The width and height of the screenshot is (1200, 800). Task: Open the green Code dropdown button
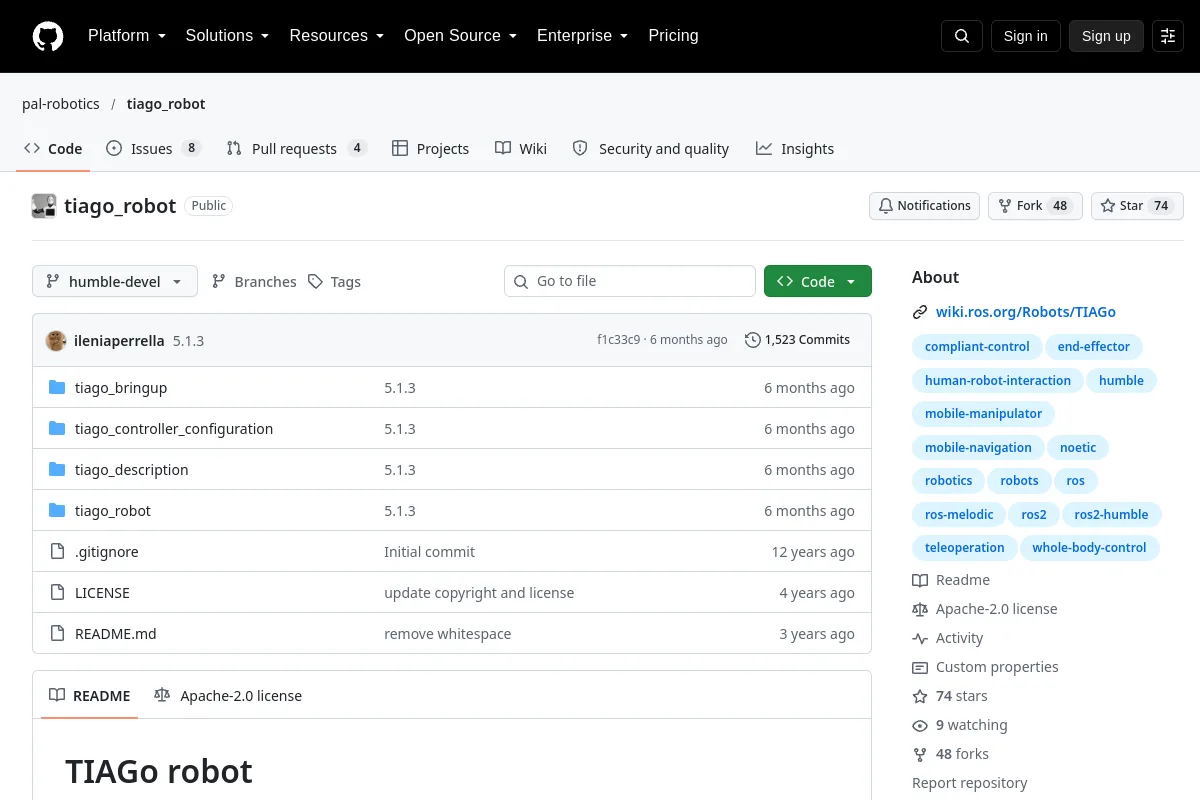[x=818, y=281]
